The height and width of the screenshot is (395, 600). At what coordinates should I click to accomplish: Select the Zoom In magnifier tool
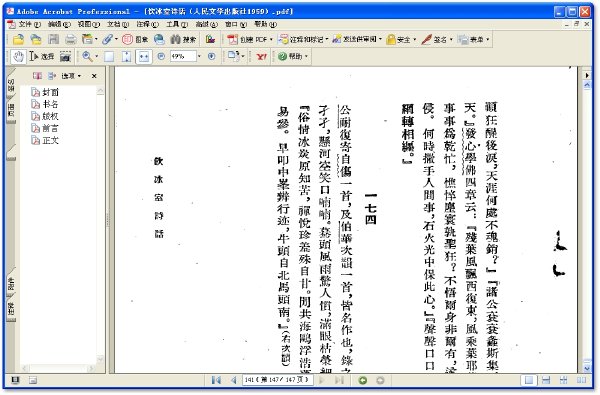(87, 57)
